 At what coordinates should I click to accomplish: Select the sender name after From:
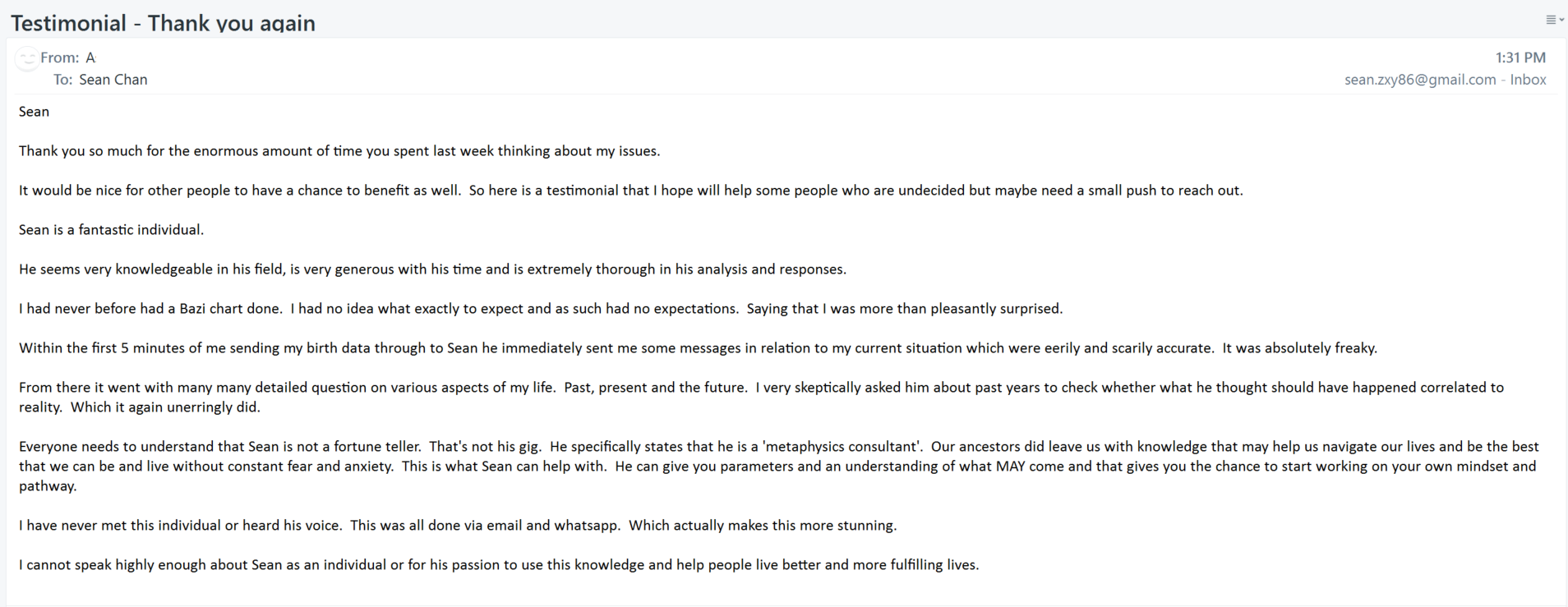click(90, 57)
